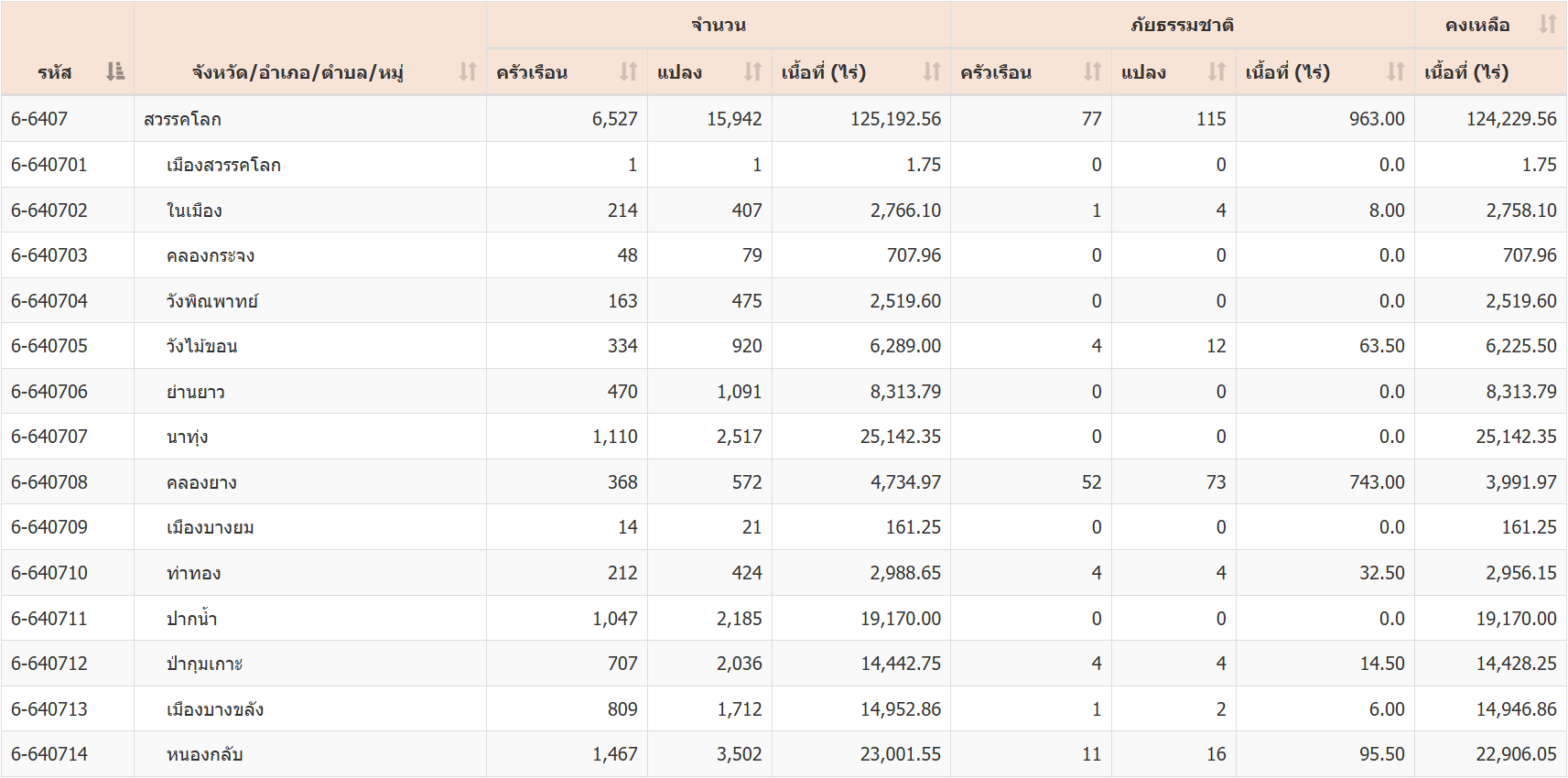Viewport: 1568px width, 778px height.
Task: Click the code 6-640712 cell
Action: click(49, 664)
